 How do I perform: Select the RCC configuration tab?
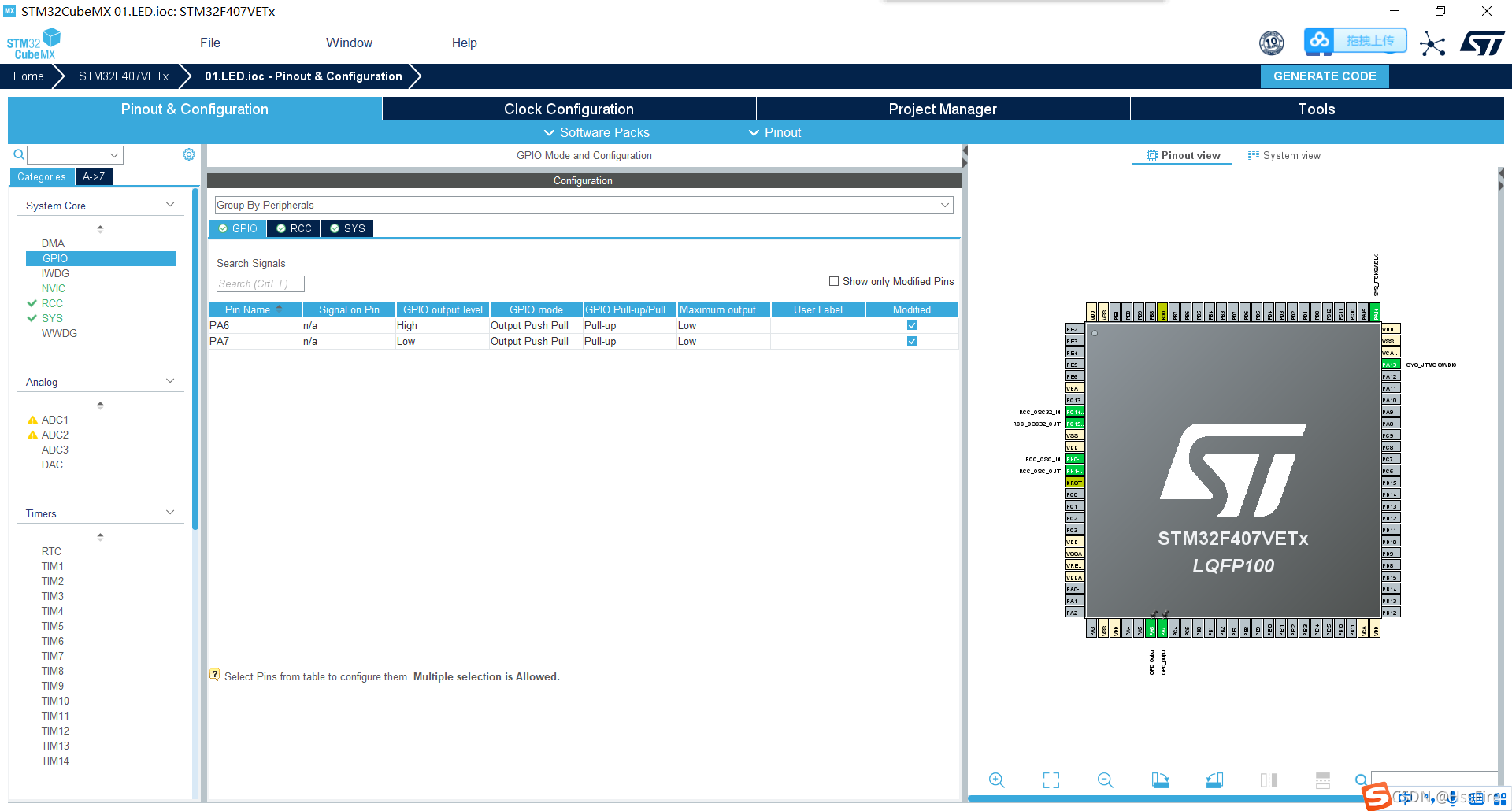click(x=294, y=228)
